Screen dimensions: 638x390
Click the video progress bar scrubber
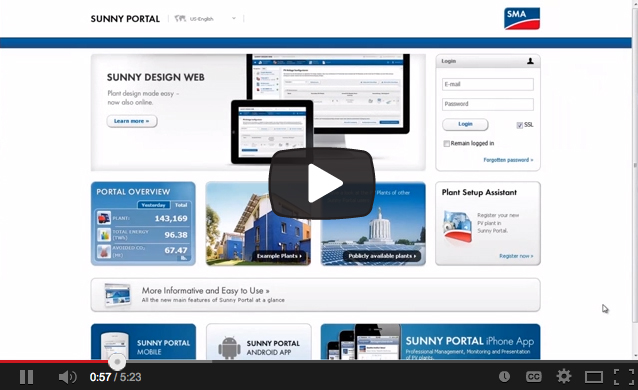pyautogui.click(x=117, y=362)
